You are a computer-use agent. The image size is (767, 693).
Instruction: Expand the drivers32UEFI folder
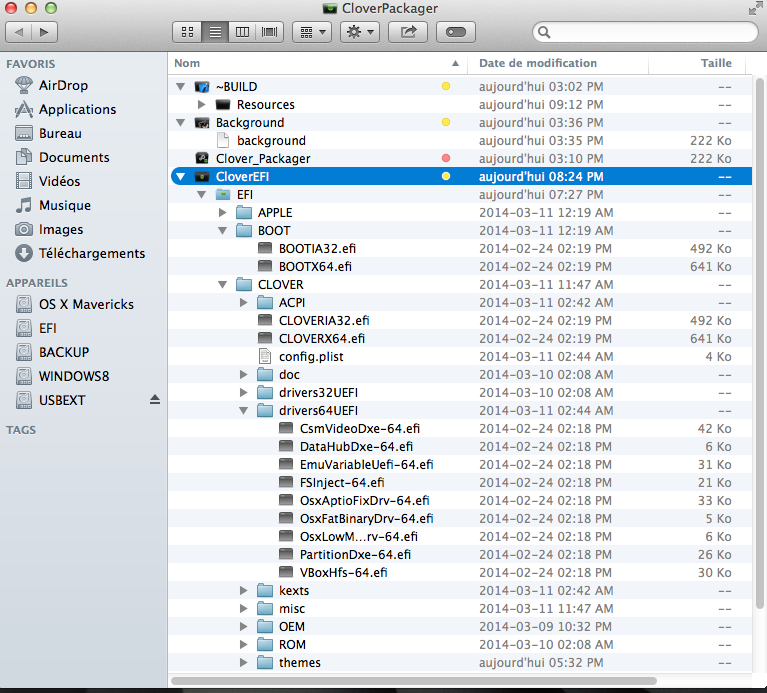(244, 393)
